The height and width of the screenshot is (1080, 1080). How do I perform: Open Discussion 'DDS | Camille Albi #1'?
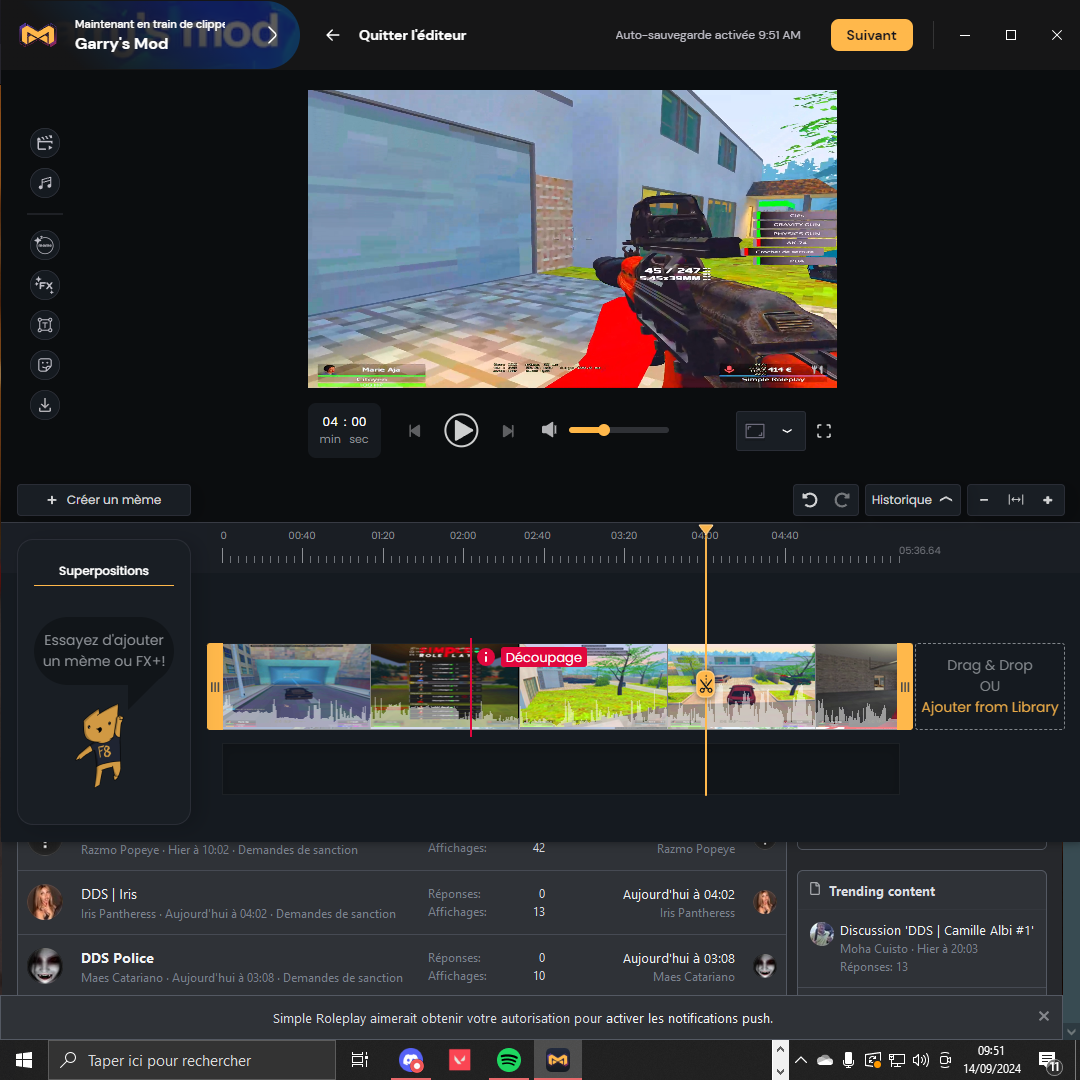pyautogui.click(x=936, y=931)
